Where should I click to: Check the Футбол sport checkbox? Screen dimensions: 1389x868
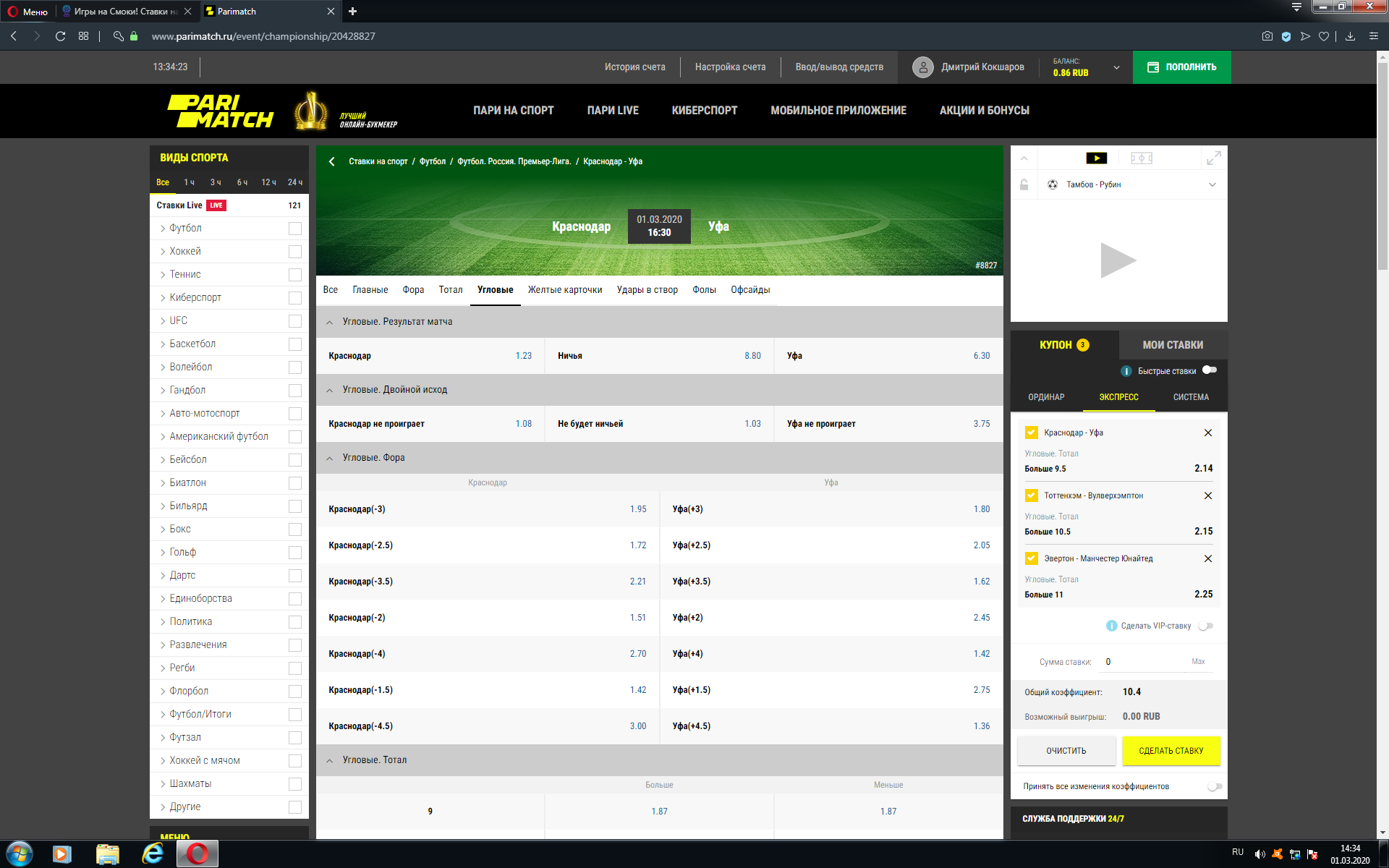295,229
